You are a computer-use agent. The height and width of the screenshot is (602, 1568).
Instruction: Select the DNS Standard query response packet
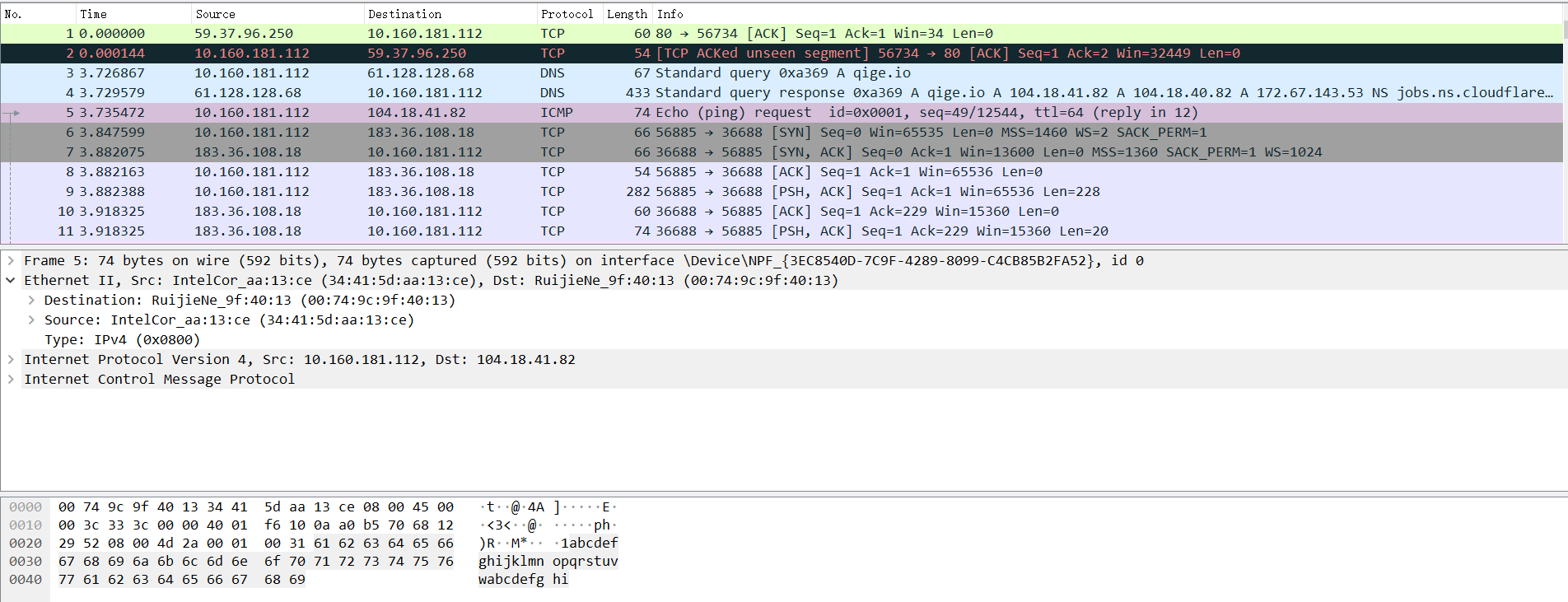[x=782, y=93]
